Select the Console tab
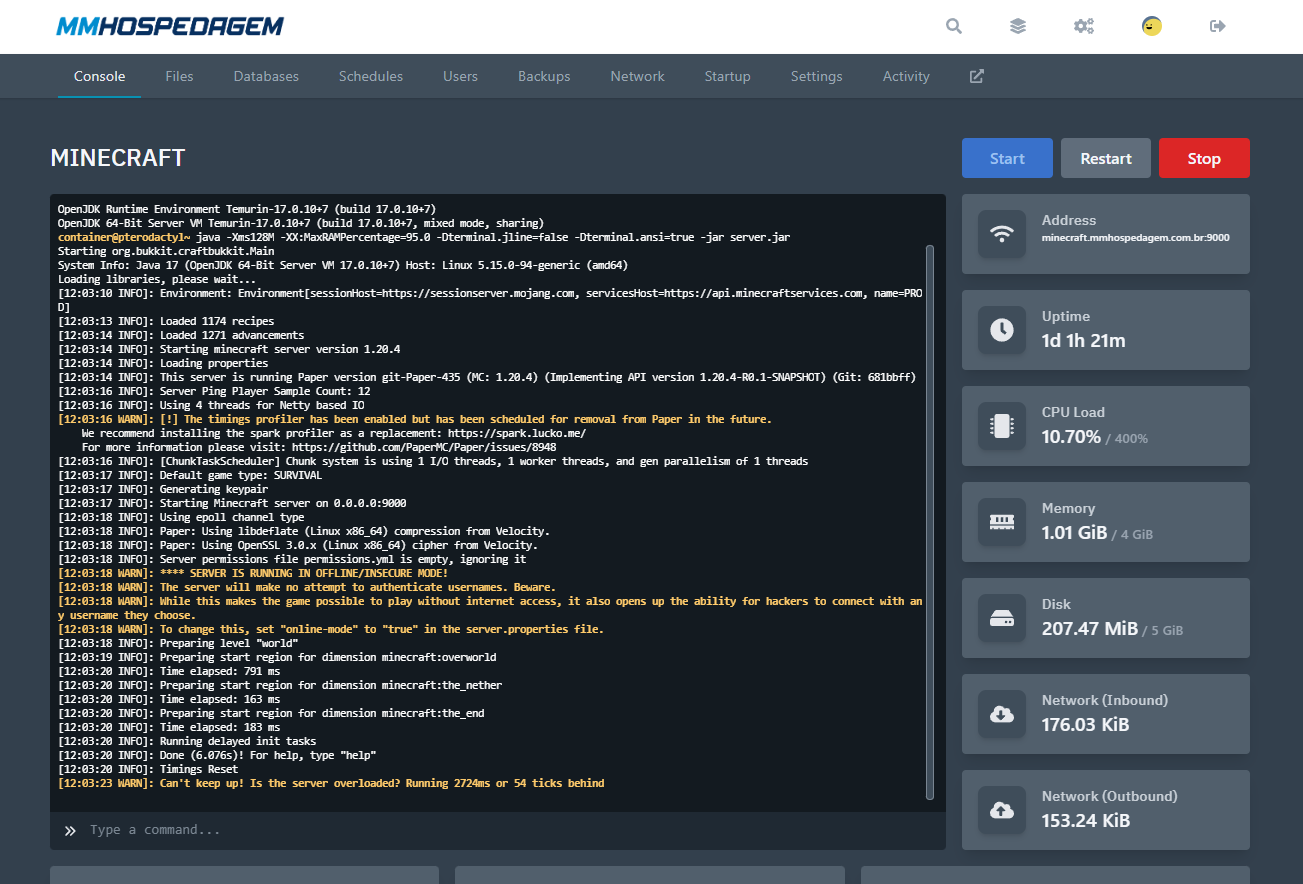 (x=99, y=76)
